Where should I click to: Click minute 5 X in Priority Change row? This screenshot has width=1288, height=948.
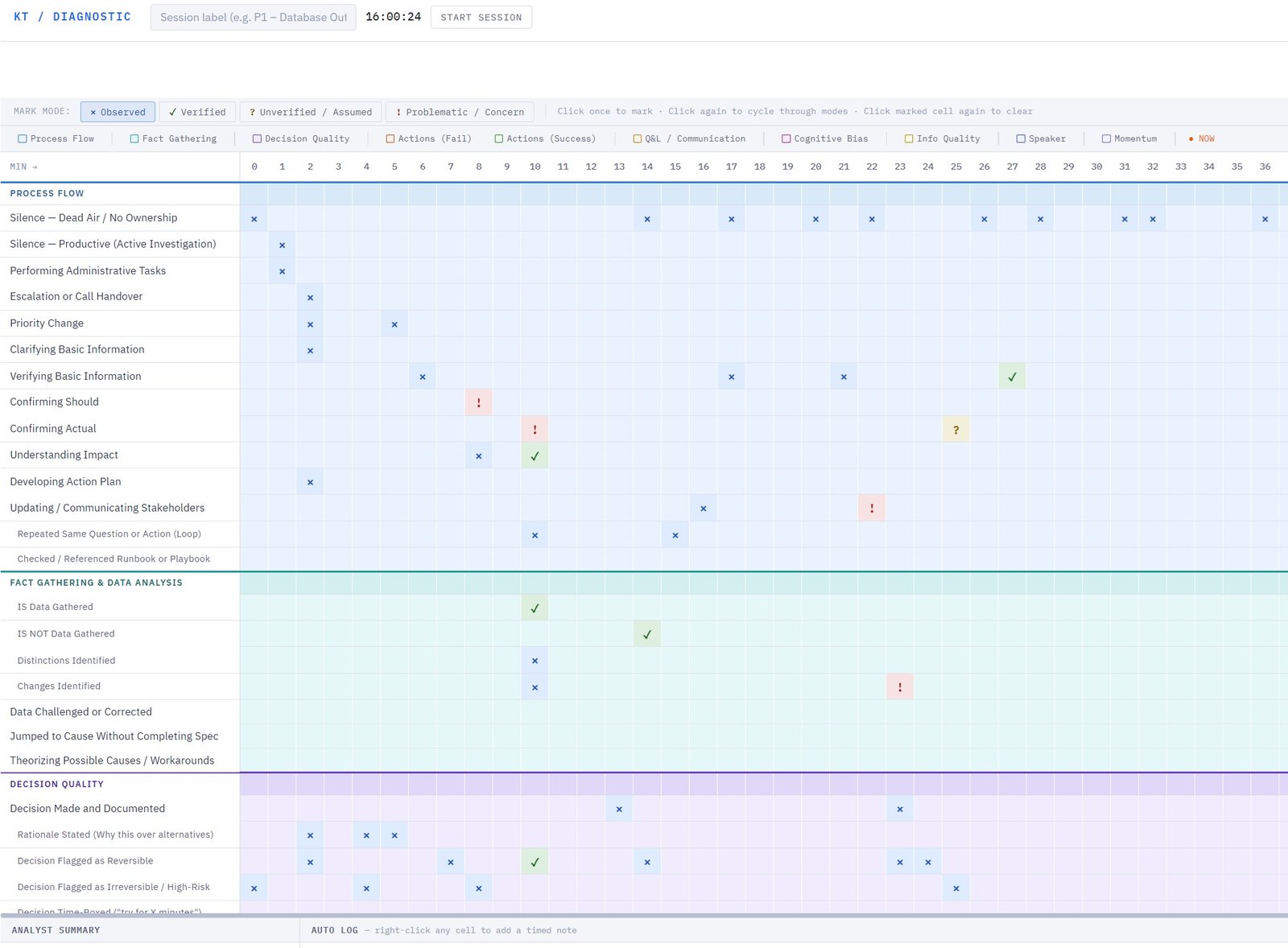tap(394, 324)
